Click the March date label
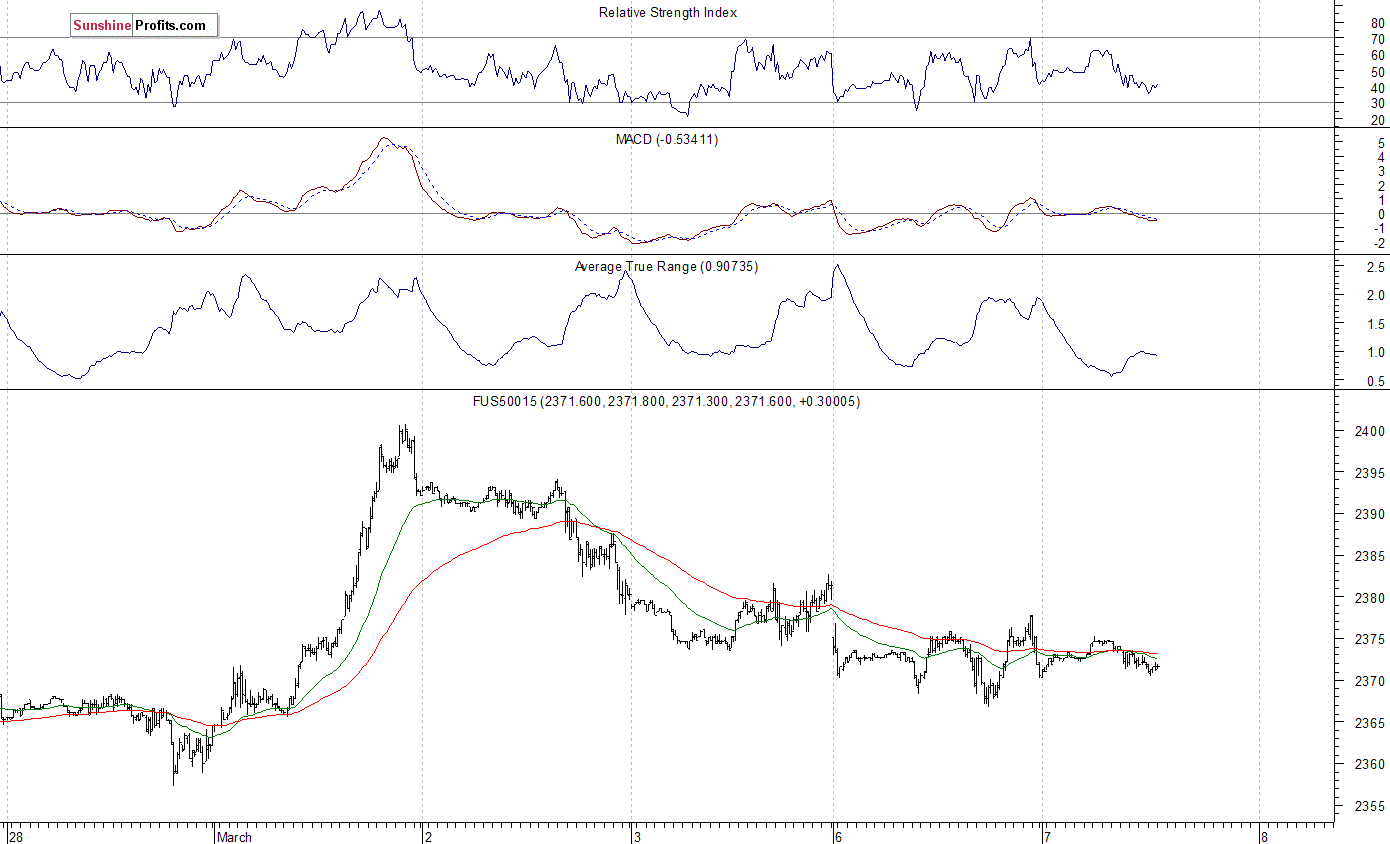The width and height of the screenshot is (1390, 844). point(236,836)
